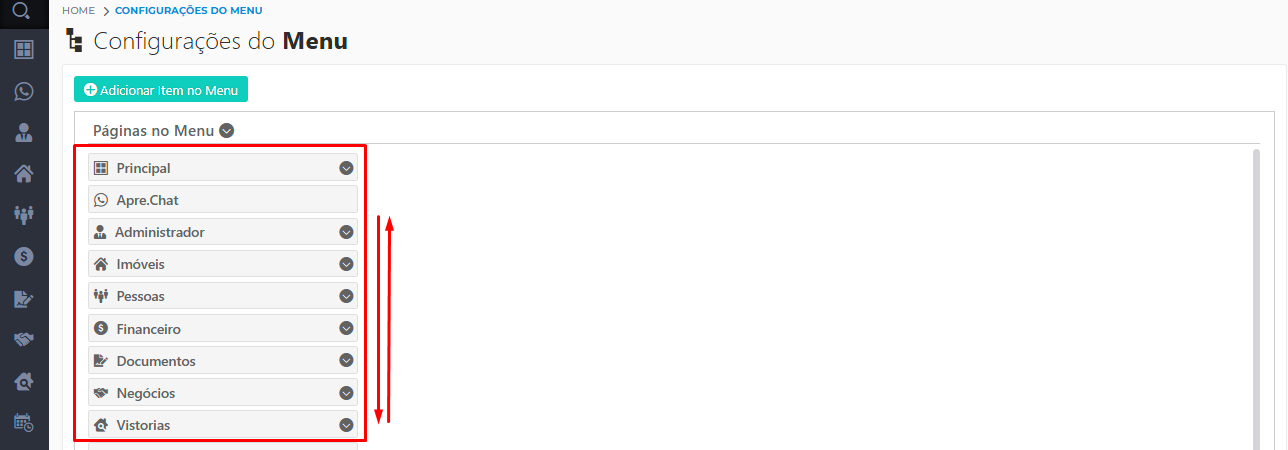Collapse the Páginas no Menu section

227,130
